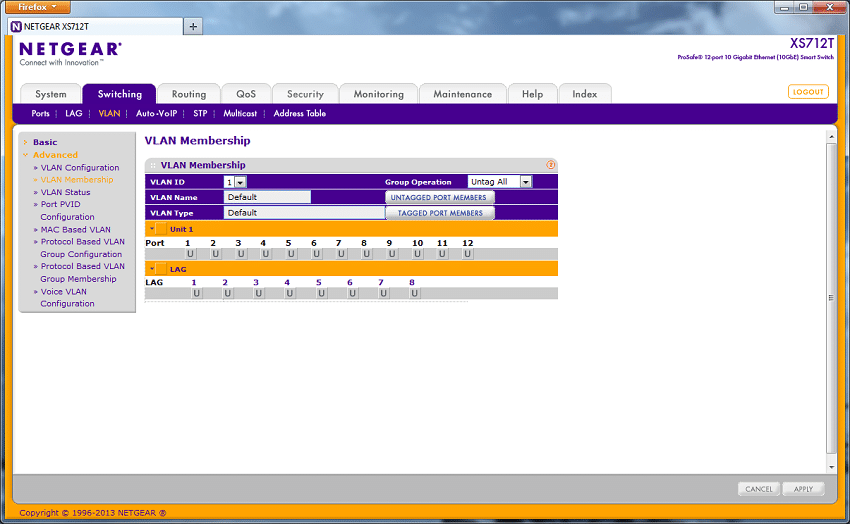
Task: Toggle the LAG select-all checkbox
Action: pyautogui.click(x=161, y=269)
